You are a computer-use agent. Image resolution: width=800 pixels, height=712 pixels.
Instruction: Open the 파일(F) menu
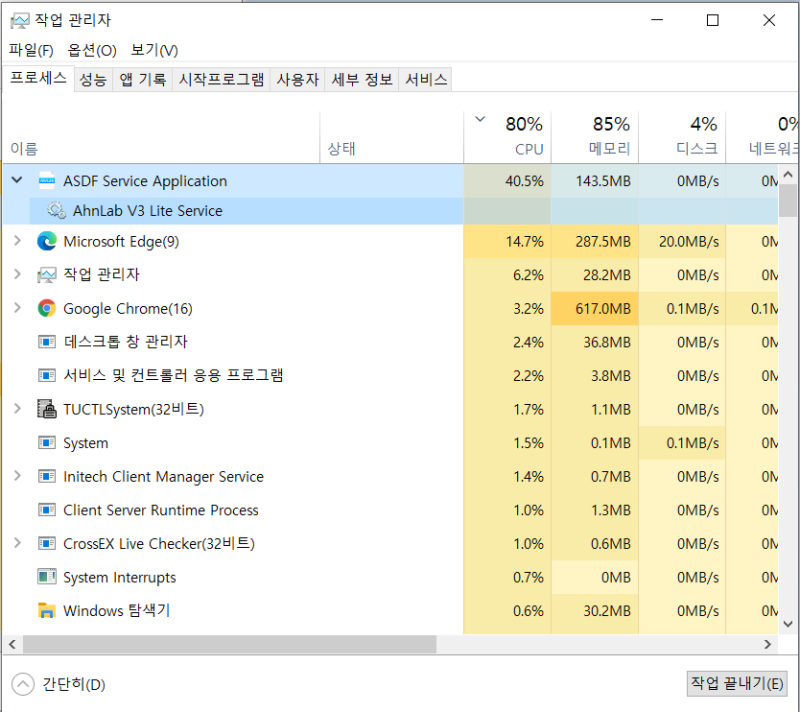point(31,50)
